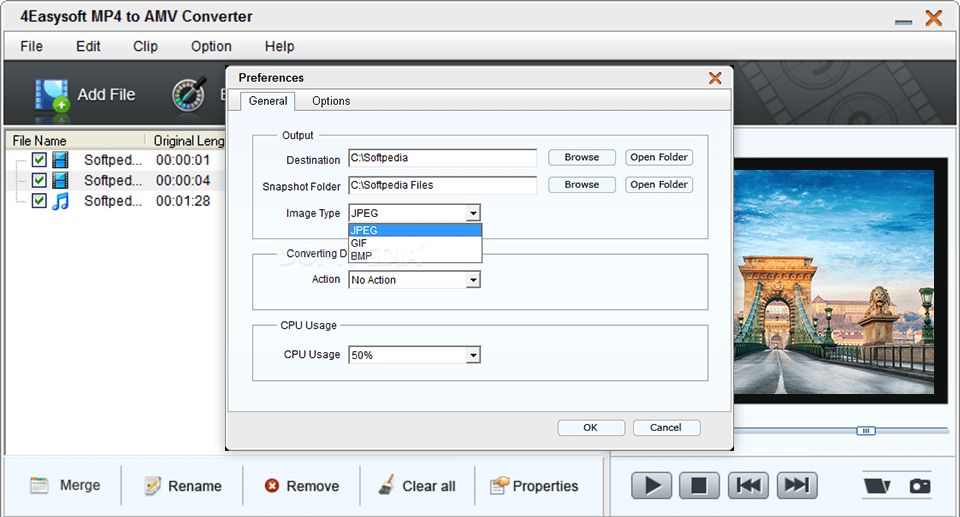Play the preview video

point(651,486)
